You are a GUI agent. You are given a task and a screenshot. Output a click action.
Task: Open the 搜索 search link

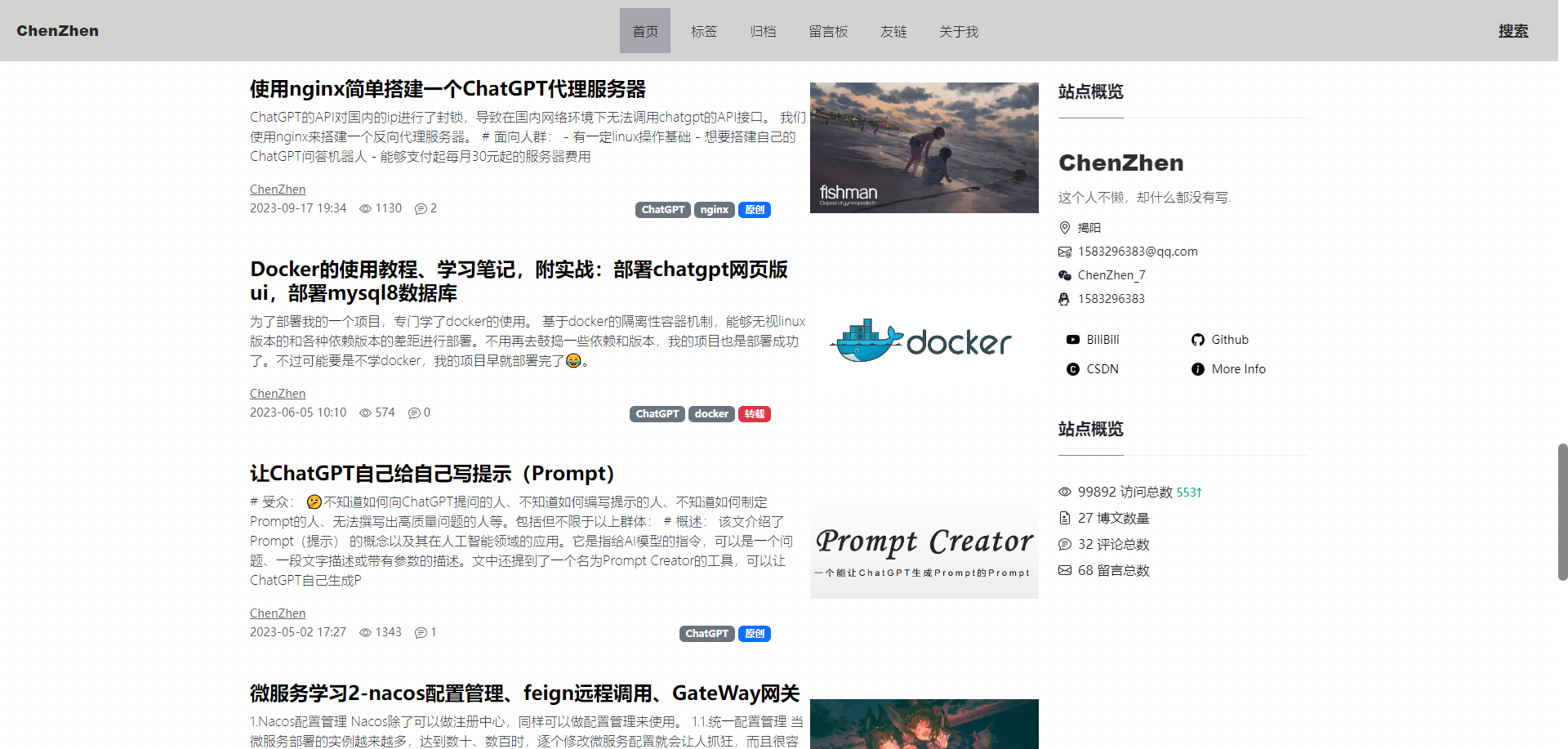(x=1512, y=30)
